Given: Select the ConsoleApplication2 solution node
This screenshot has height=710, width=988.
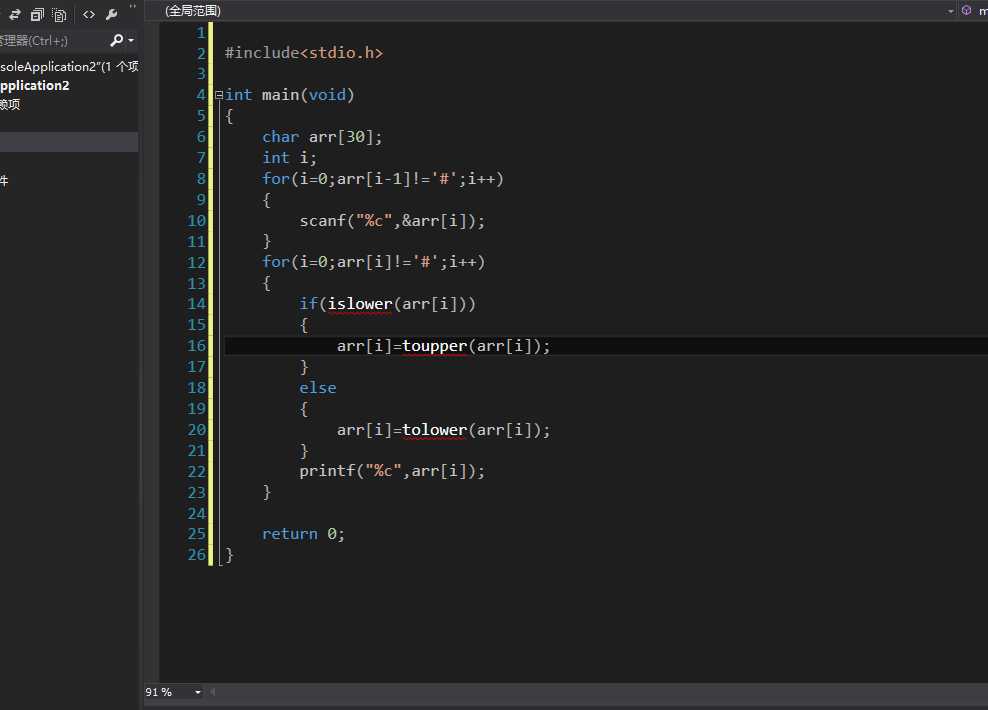Looking at the screenshot, I should [69, 66].
